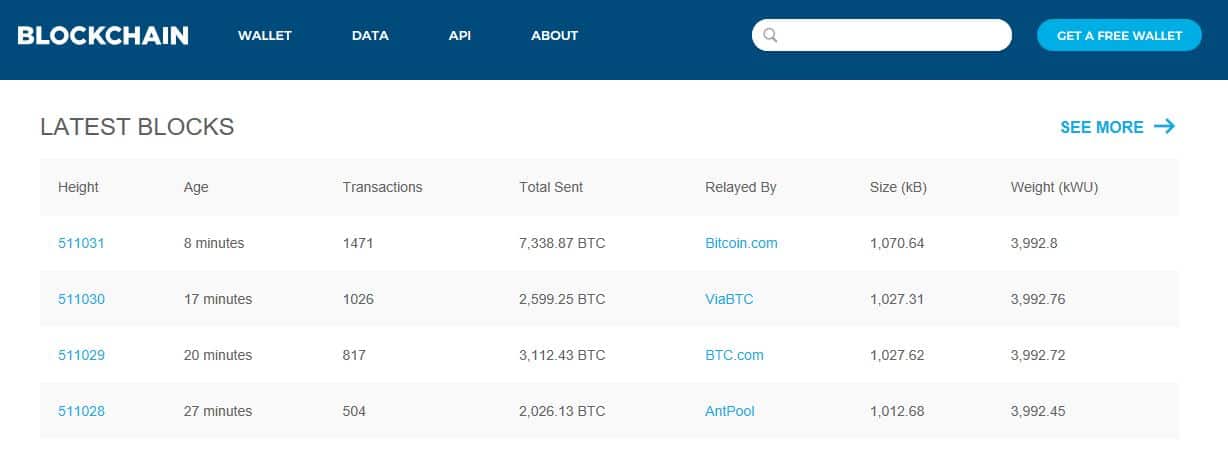Click the LATEST BLOCKS heading

pos(137,127)
